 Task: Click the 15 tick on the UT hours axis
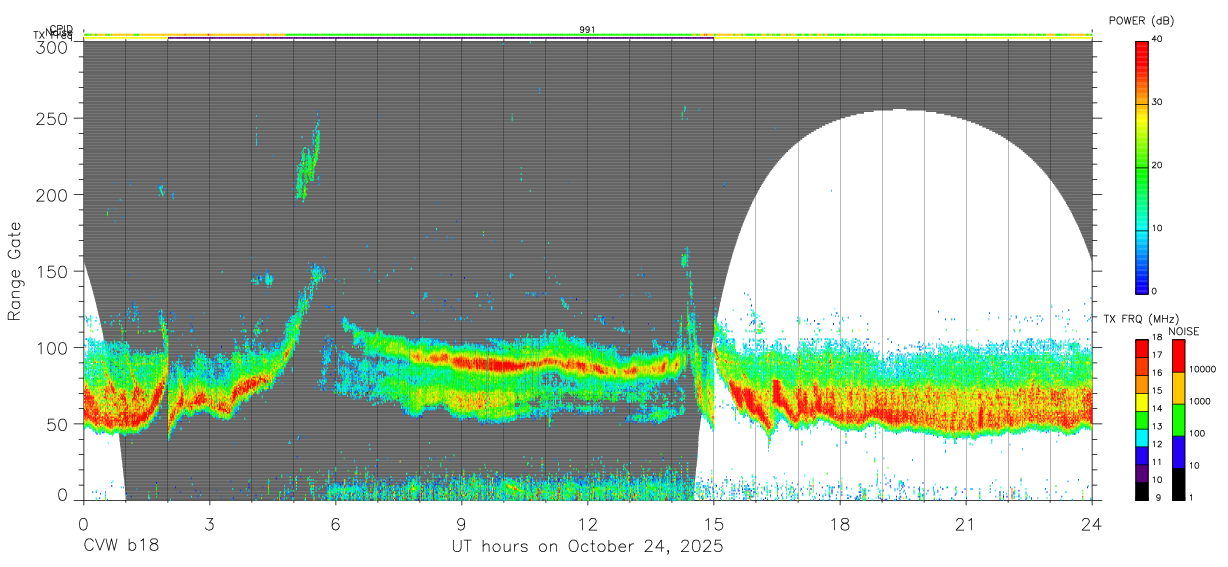pyautogui.click(x=713, y=523)
